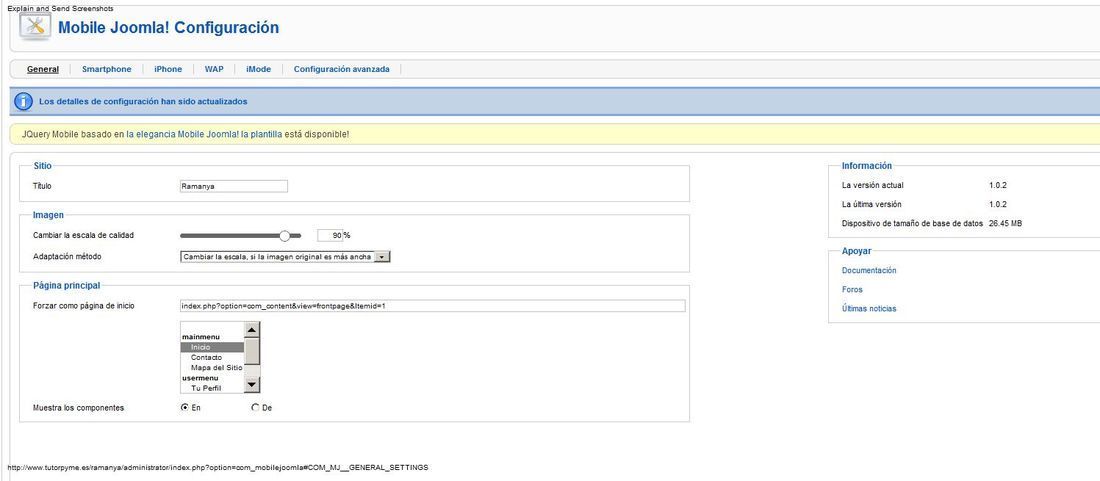
Task: Click the 'Muestra los componentes' label
Action: coord(79,408)
